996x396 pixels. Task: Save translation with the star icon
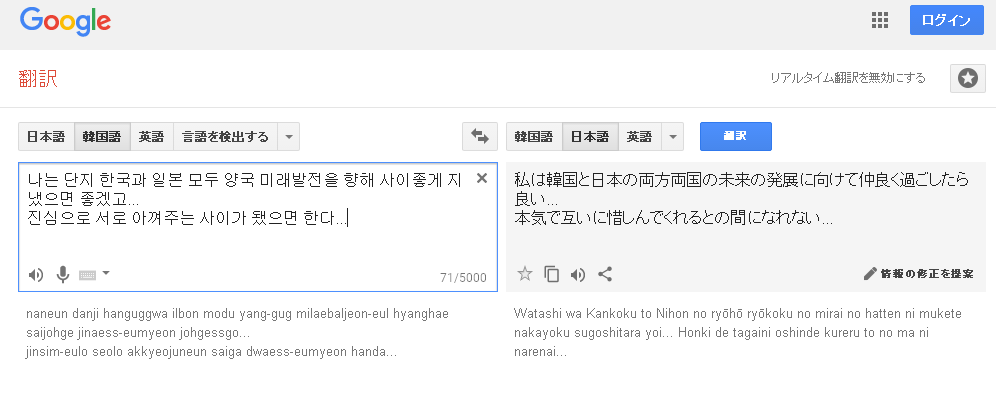[x=525, y=274]
